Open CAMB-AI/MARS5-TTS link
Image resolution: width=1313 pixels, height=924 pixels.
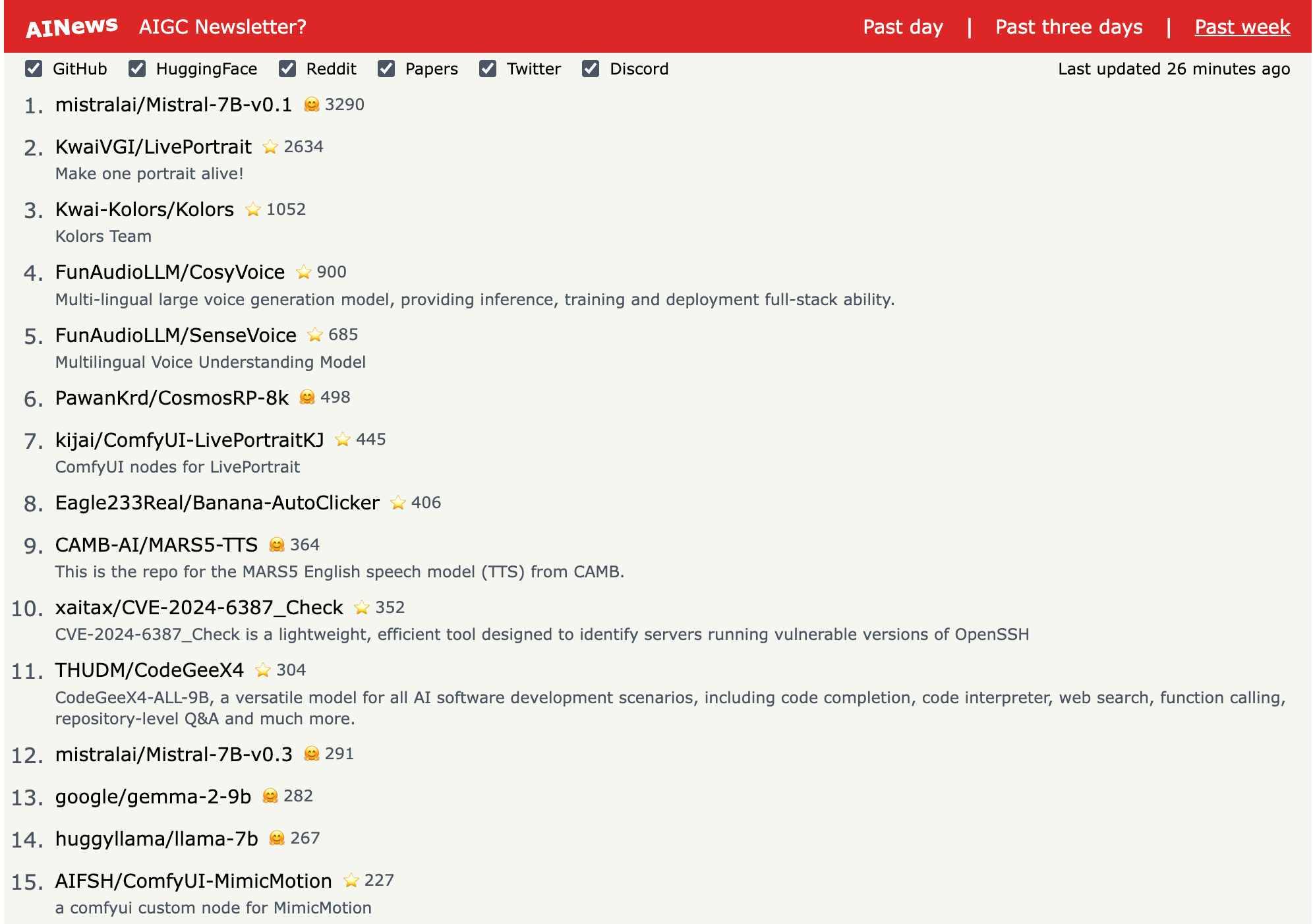pyautogui.click(x=156, y=545)
